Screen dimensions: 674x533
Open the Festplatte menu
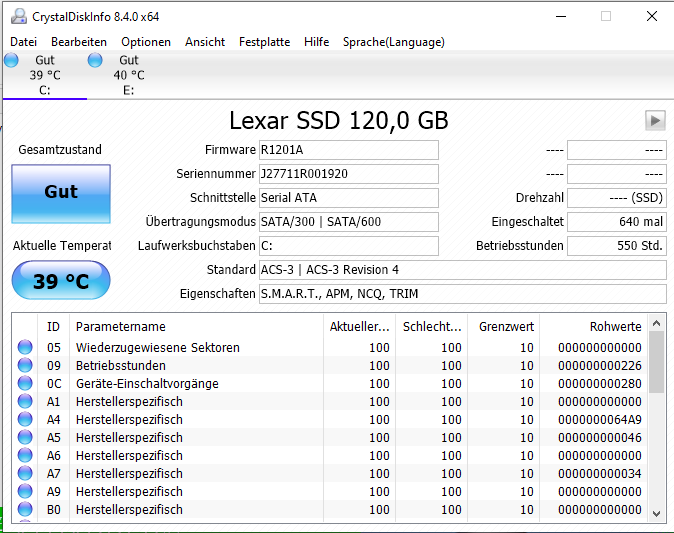pyautogui.click(x=264, y=42)
